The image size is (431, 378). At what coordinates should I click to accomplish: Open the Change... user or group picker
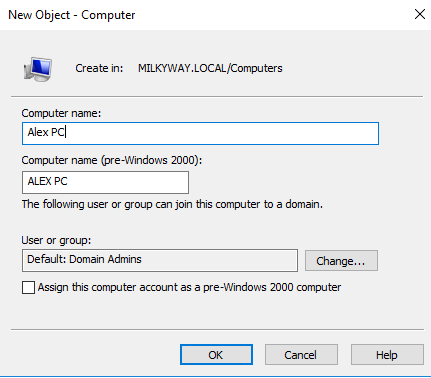tap(341, 261)
